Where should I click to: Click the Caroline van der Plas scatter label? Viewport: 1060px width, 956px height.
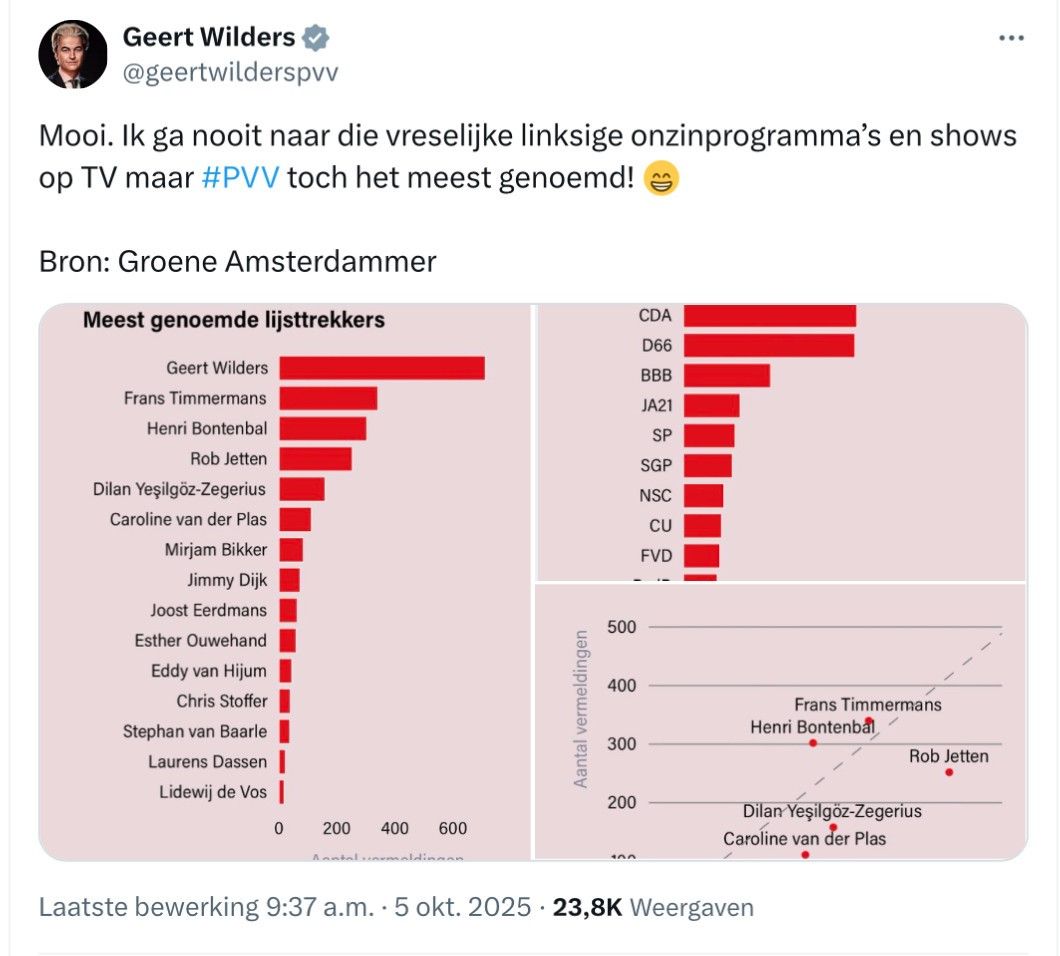point(806,839)
